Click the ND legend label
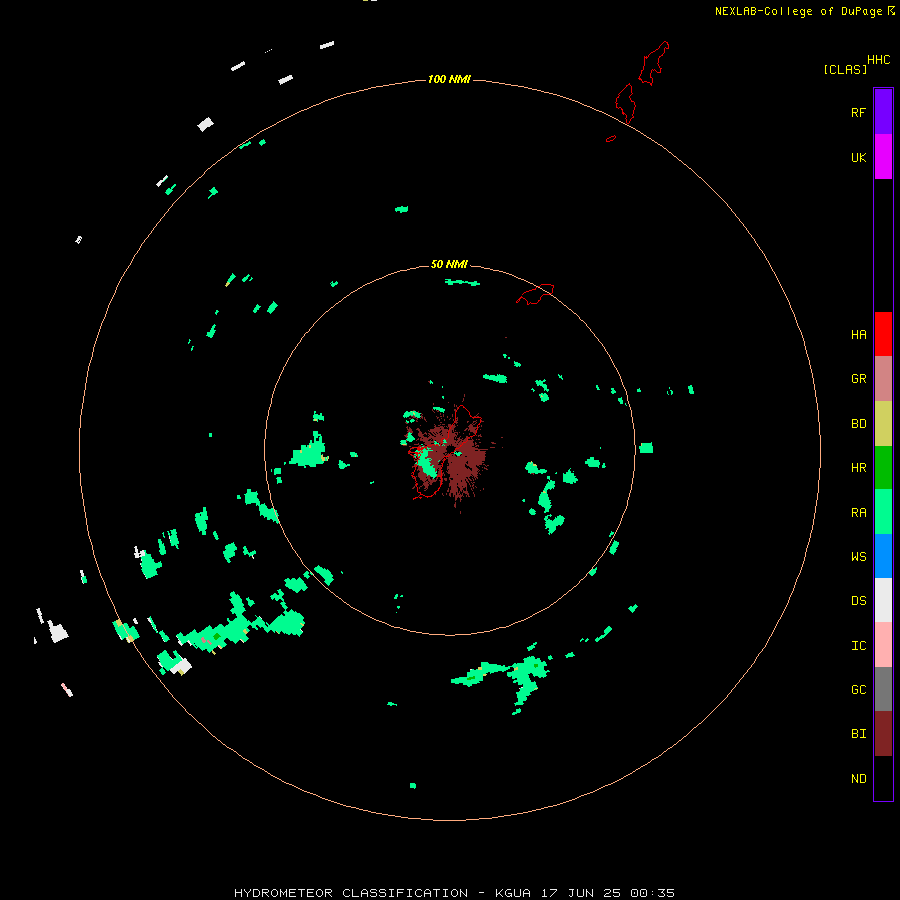900x900 pixels. pyautogui.click(x=858, y=779)
